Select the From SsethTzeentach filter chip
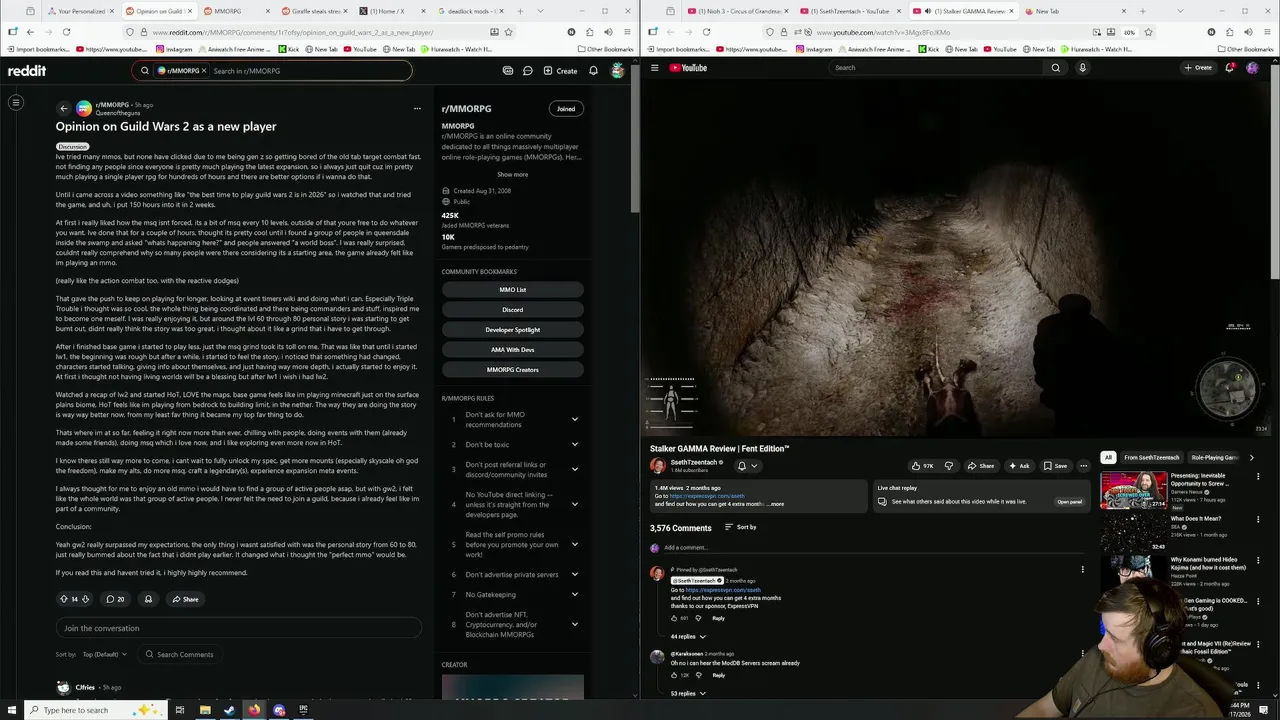This screenshot has width=1280, height=720. [1151, 457]
